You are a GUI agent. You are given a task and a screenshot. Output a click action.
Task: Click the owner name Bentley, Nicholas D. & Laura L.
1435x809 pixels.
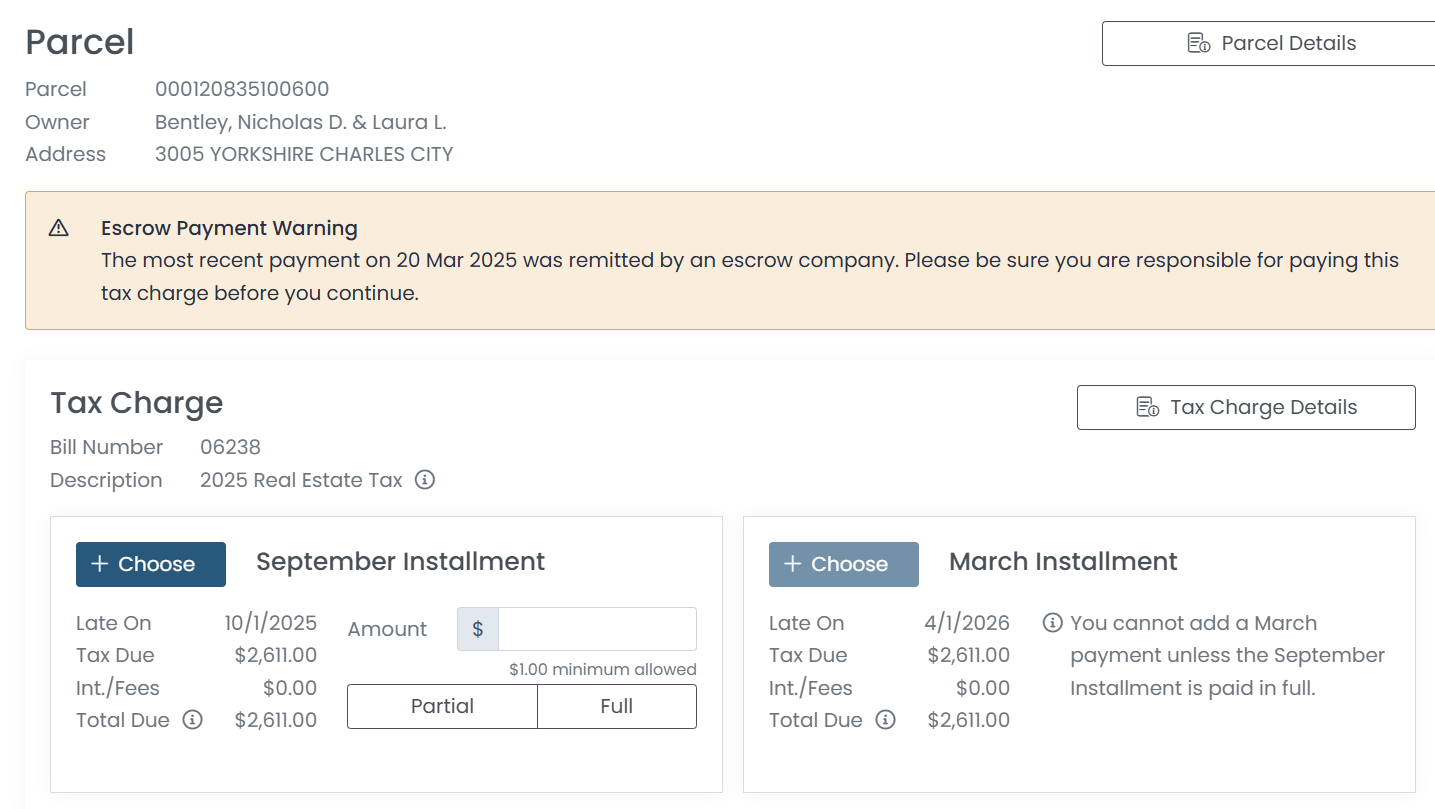[x=300, y=122]
